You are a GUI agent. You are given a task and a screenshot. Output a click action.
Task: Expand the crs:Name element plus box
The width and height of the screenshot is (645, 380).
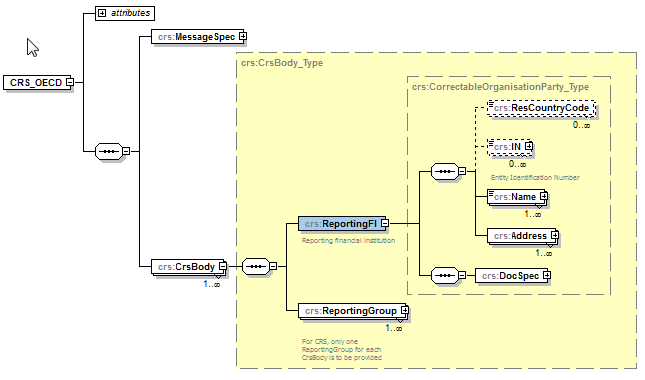click(x=544, y=196)
